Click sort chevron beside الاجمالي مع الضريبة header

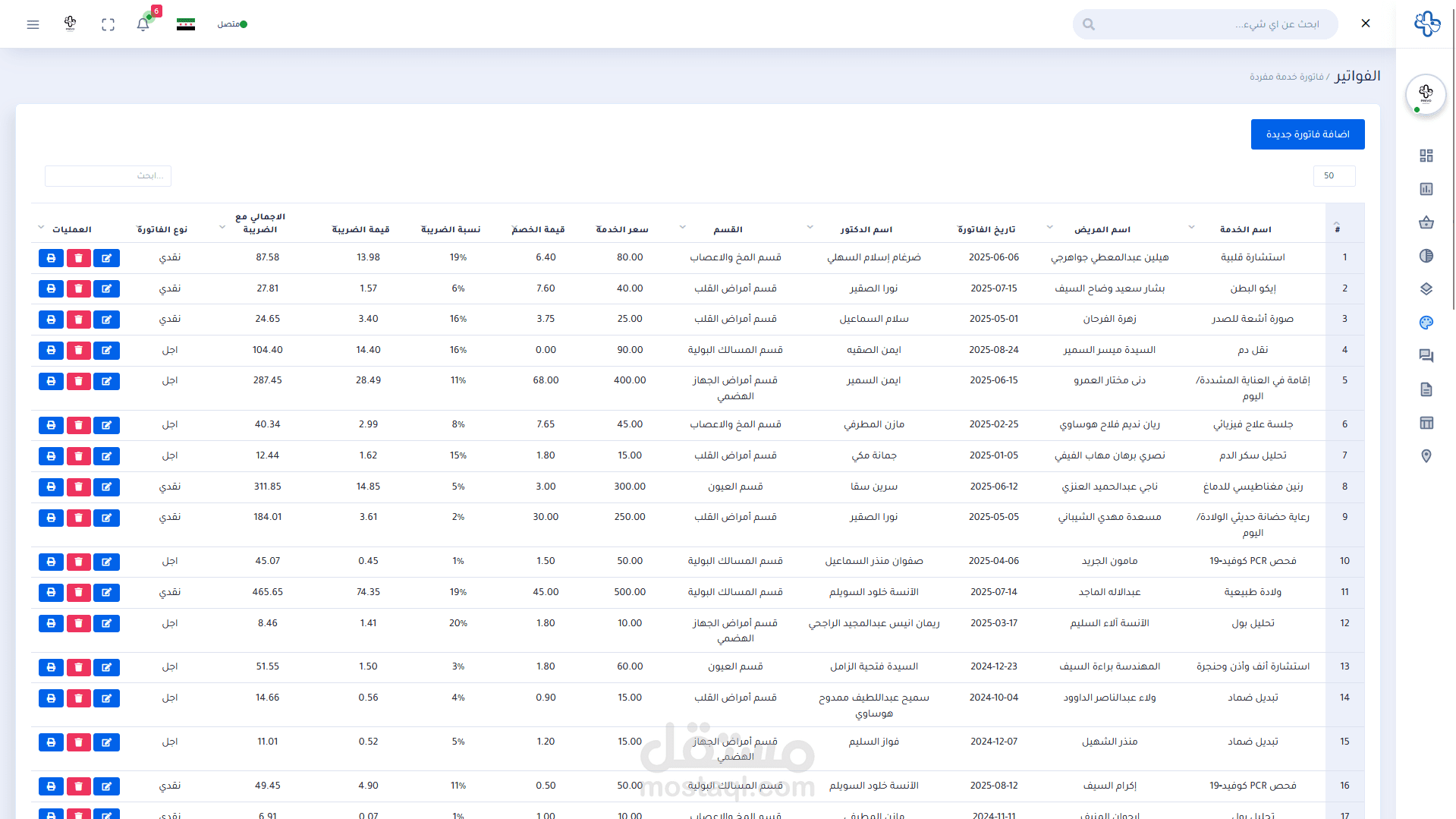point(222,227)
